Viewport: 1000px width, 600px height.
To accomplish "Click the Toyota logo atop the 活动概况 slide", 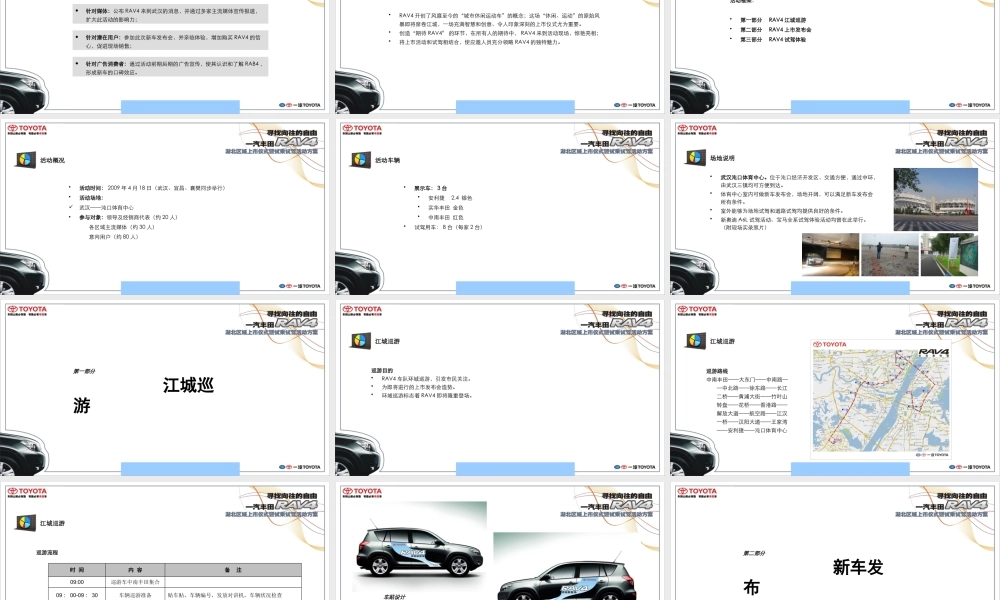I will 27,129.
